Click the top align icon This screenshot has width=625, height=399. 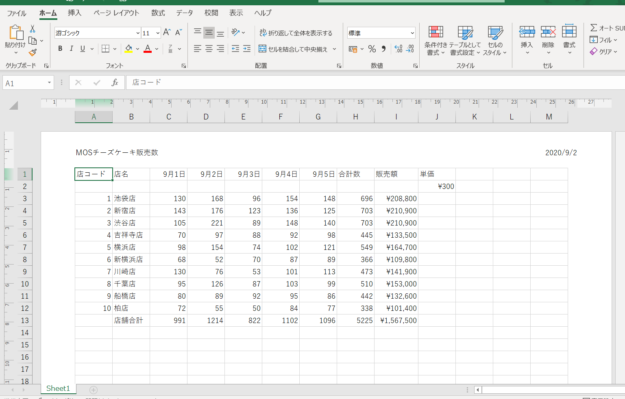197,32
